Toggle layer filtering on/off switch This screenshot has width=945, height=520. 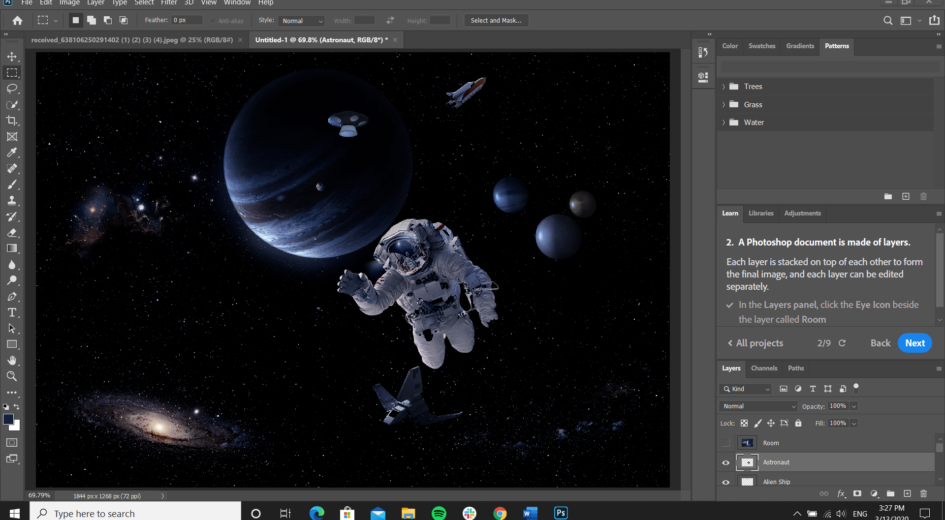(856, 387)
